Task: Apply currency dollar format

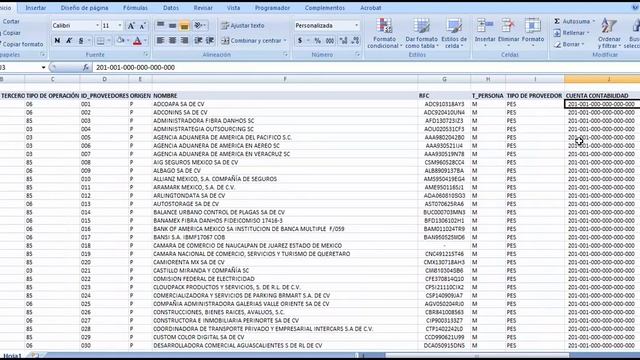Action: pyautogui.click(x=300, y=40)
